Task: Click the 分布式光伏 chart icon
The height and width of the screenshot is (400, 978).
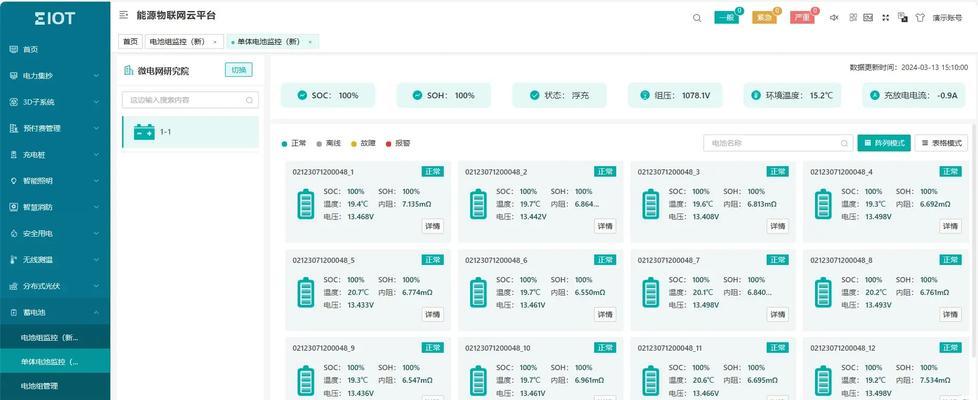Action: point(14,286)
